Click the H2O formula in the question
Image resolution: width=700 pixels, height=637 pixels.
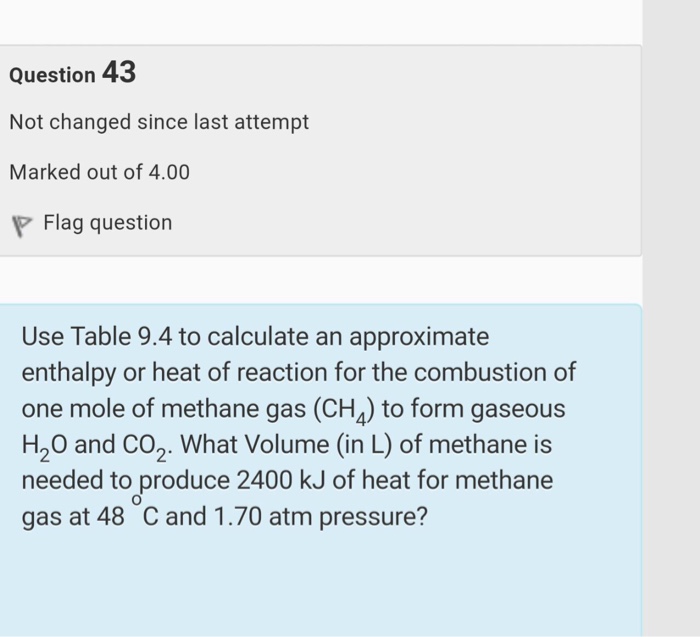44,446
